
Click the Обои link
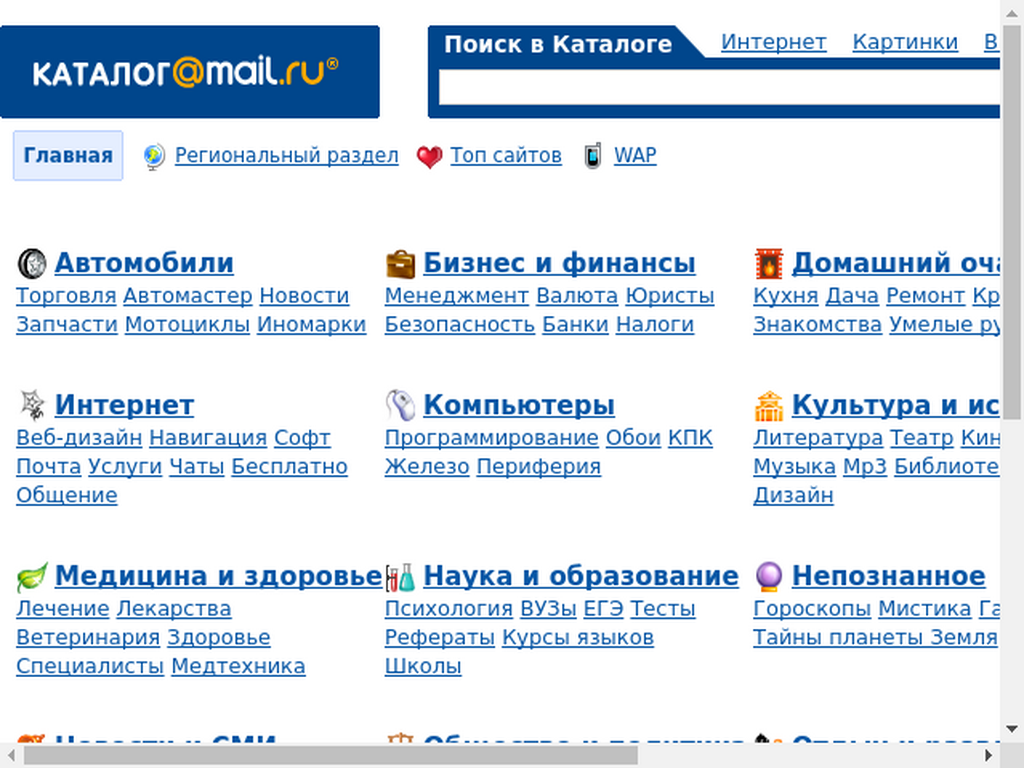click(x=633, y=438)
